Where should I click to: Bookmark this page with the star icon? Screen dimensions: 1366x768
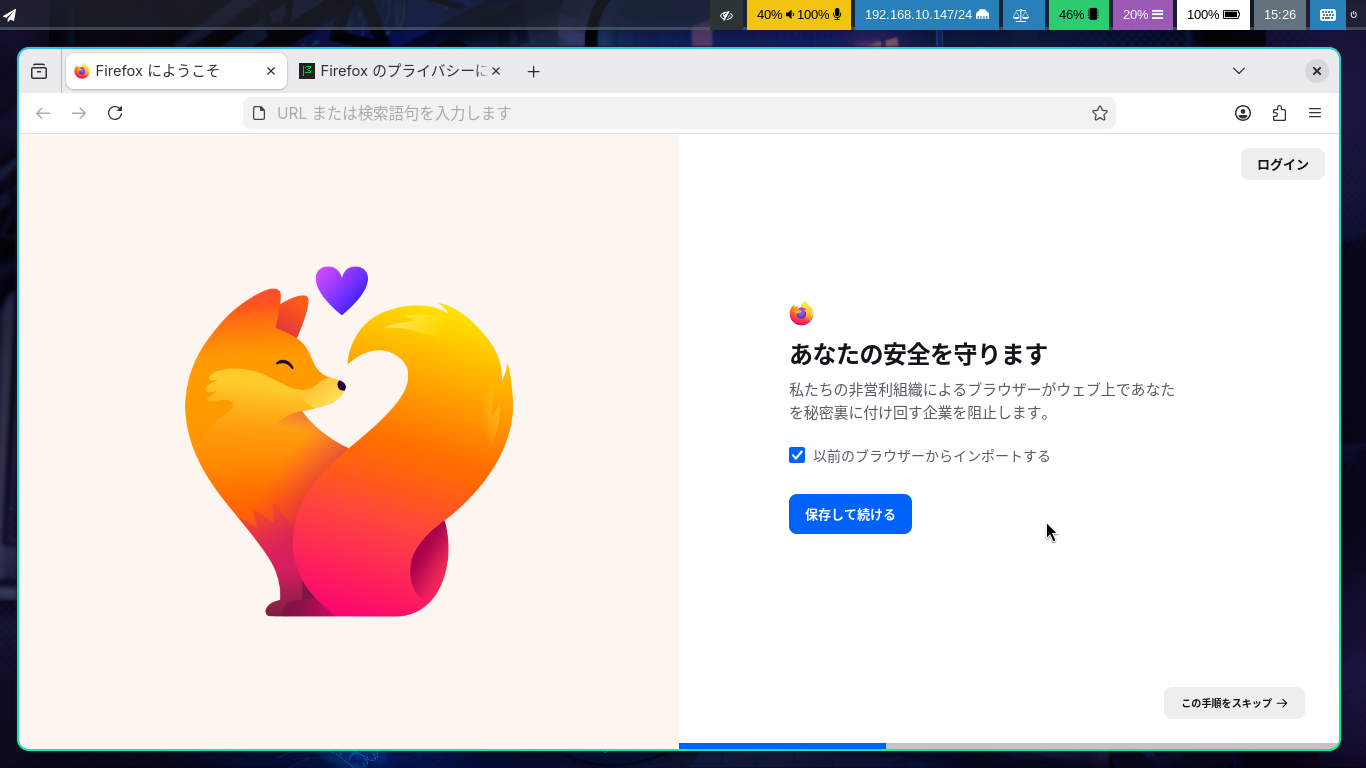tap(1100, 113)
